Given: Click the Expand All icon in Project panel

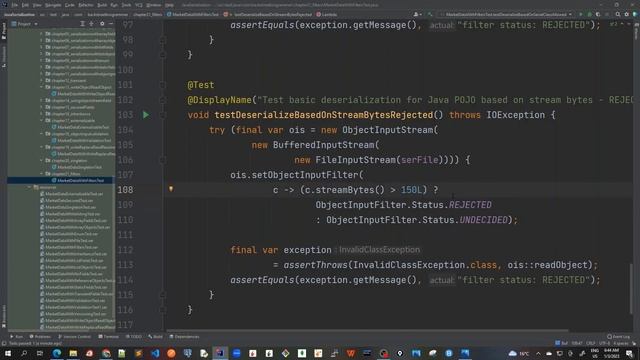Looking at the screenshot, I should [82, 24].
